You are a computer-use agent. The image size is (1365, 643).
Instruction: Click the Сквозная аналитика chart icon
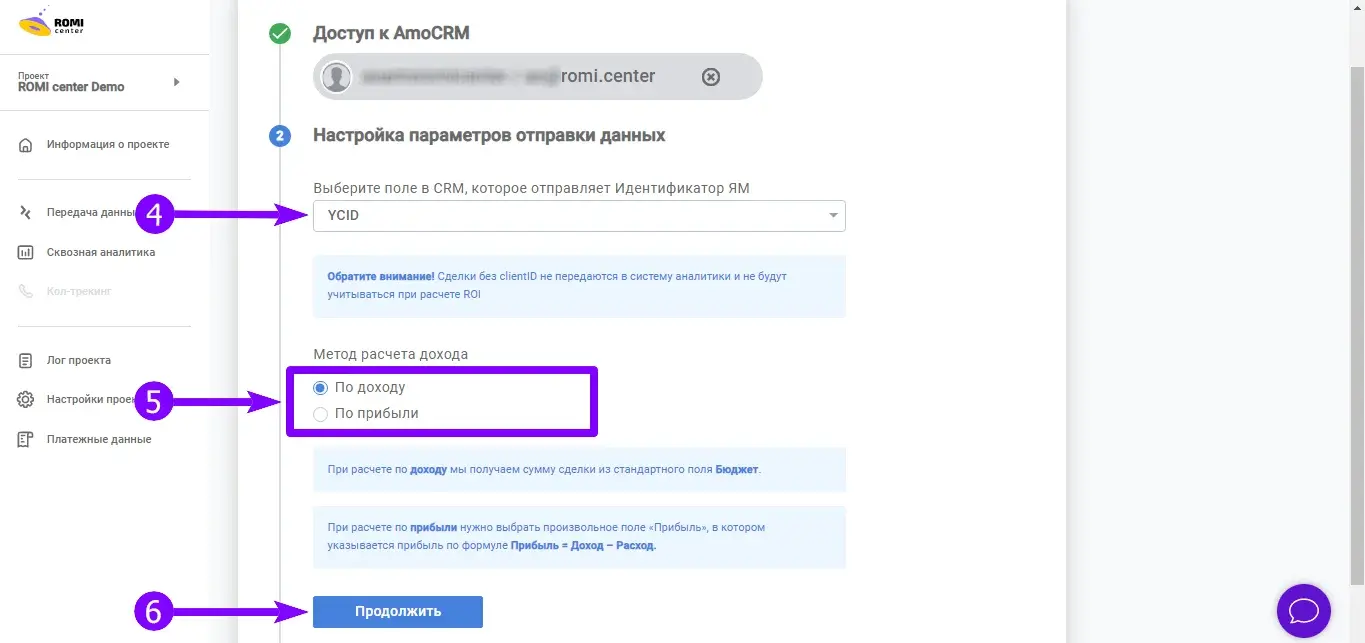click(26, 253)
